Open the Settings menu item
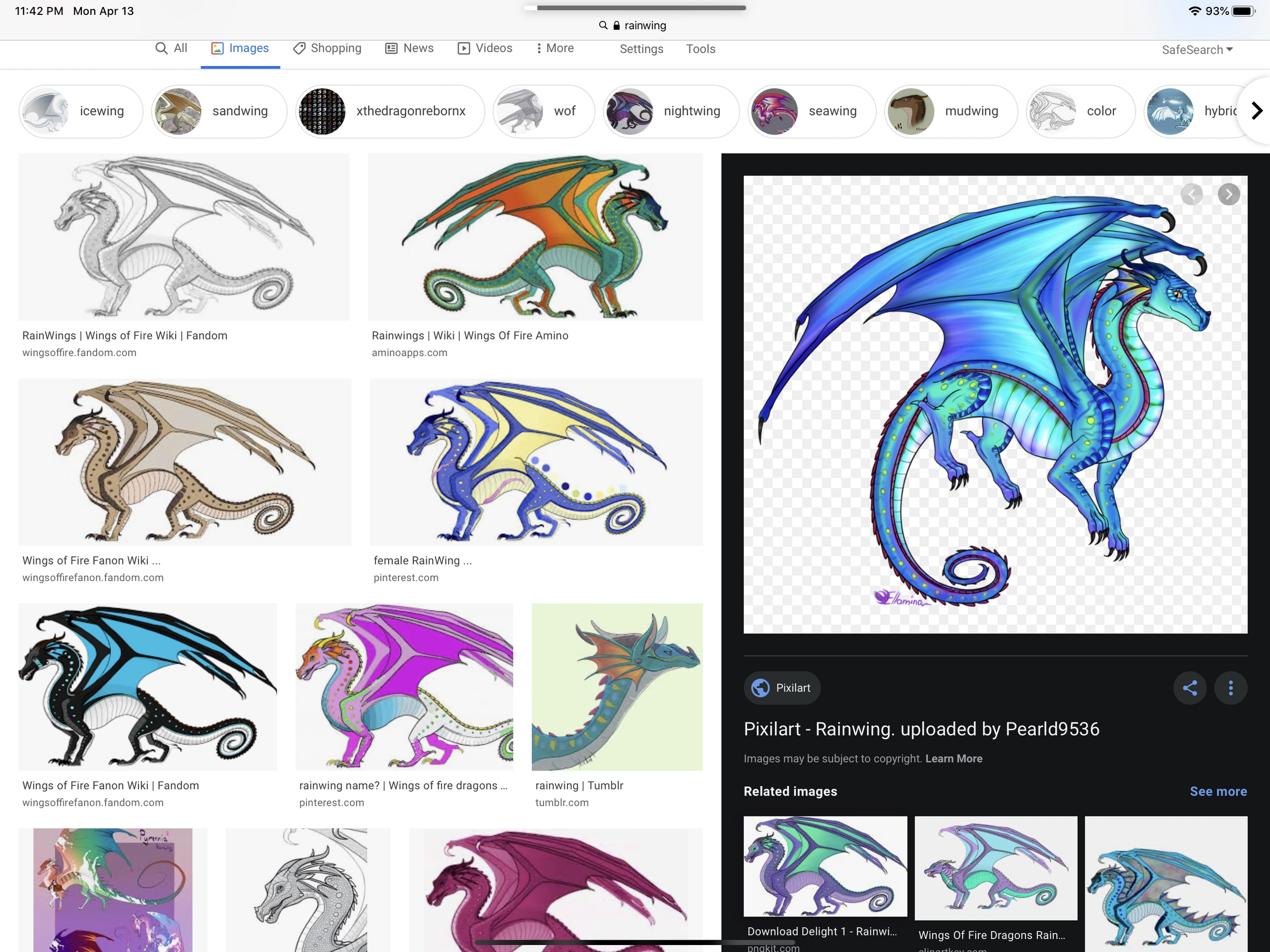The width and height of the screenshot is (1270, 952). (641, 49)
